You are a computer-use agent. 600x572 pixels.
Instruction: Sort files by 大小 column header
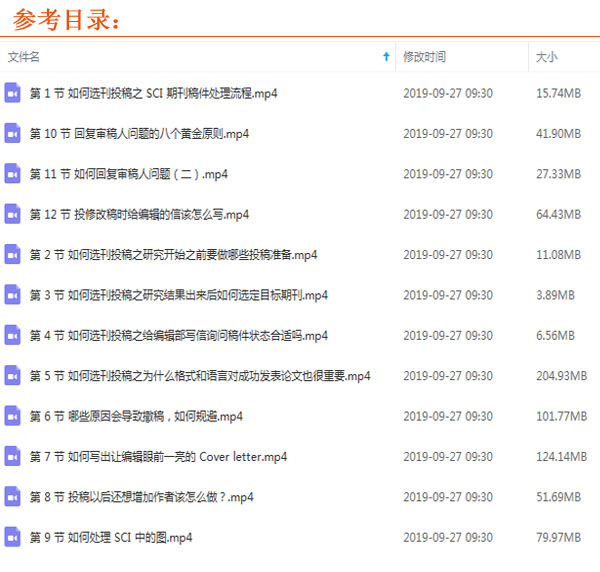[x=546, y=57]
